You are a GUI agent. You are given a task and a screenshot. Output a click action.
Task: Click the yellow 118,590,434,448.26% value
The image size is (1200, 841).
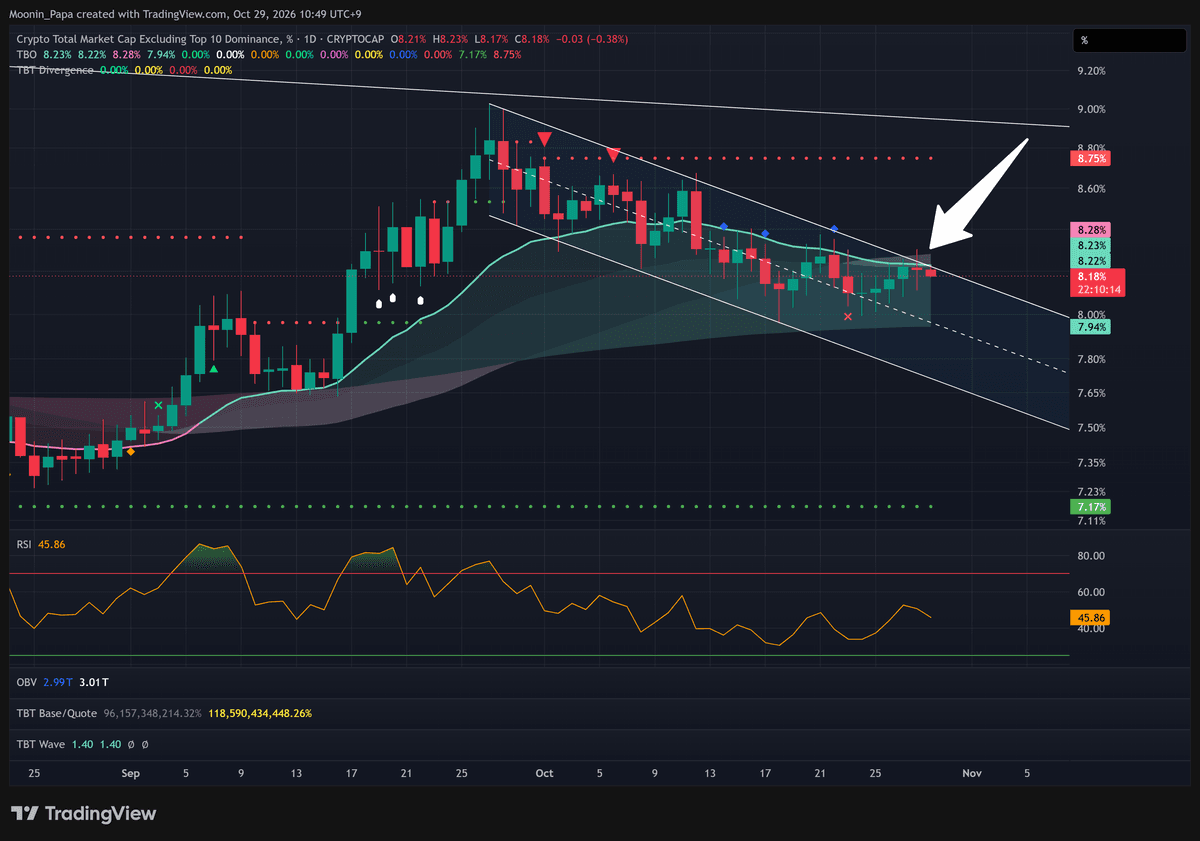pyautogui.click(x=259, y=714)
